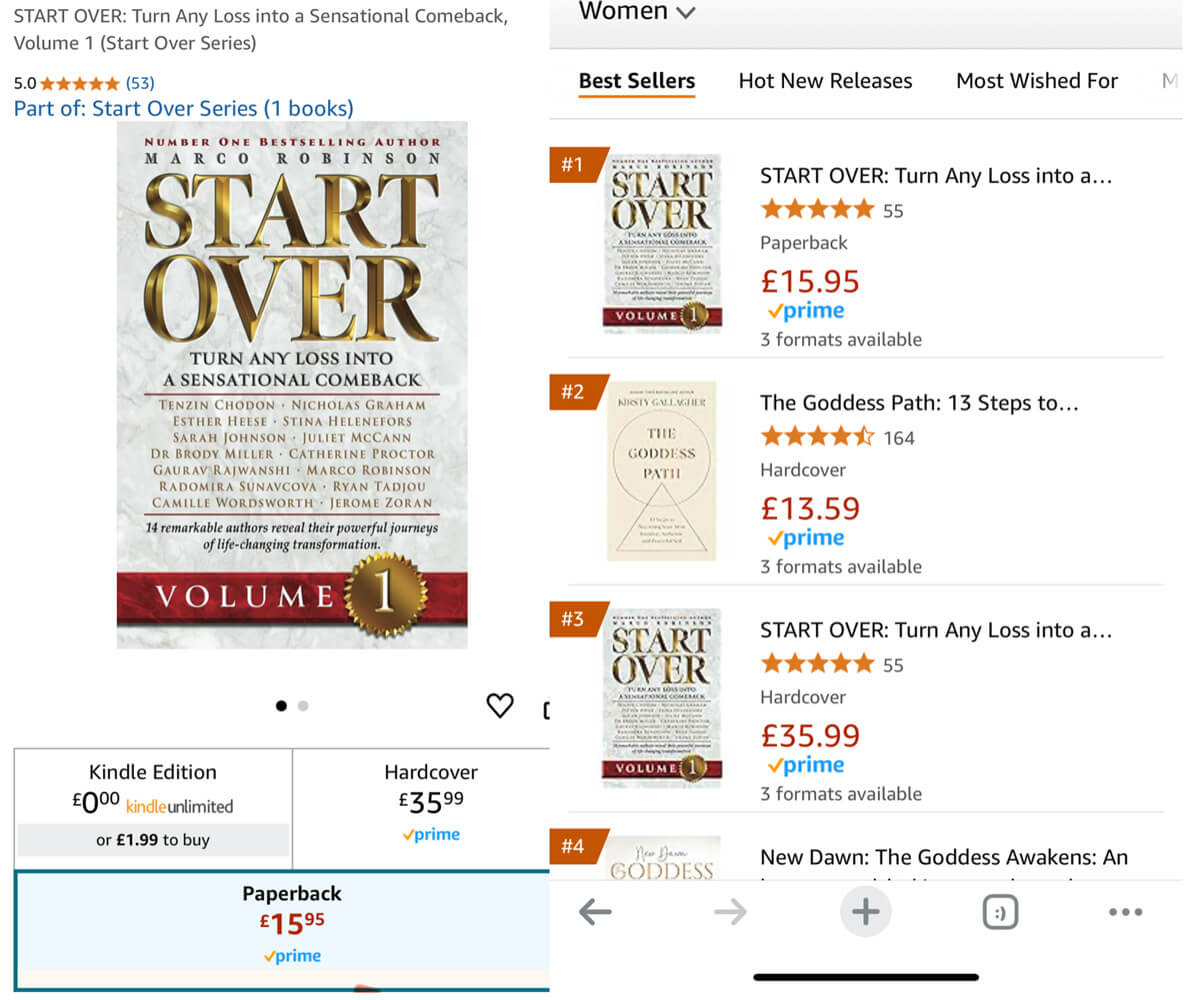The height and width of the screenshot is (1000, 1200).
Task: Switch to the Most Wished For tab
Action: point(1036,80)
